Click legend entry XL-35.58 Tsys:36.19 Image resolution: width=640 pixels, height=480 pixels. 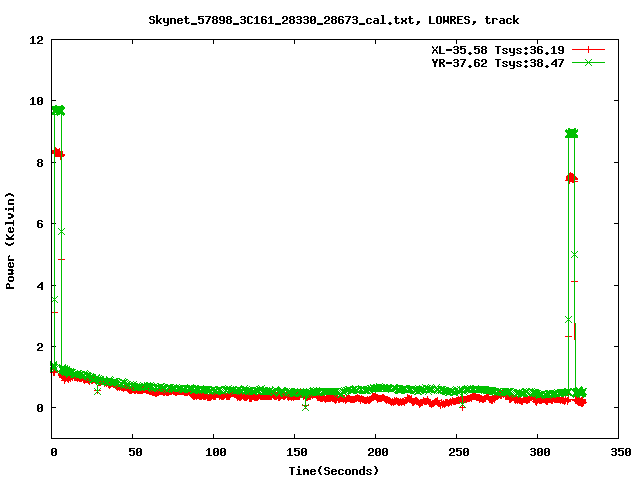tap(498, 50)
